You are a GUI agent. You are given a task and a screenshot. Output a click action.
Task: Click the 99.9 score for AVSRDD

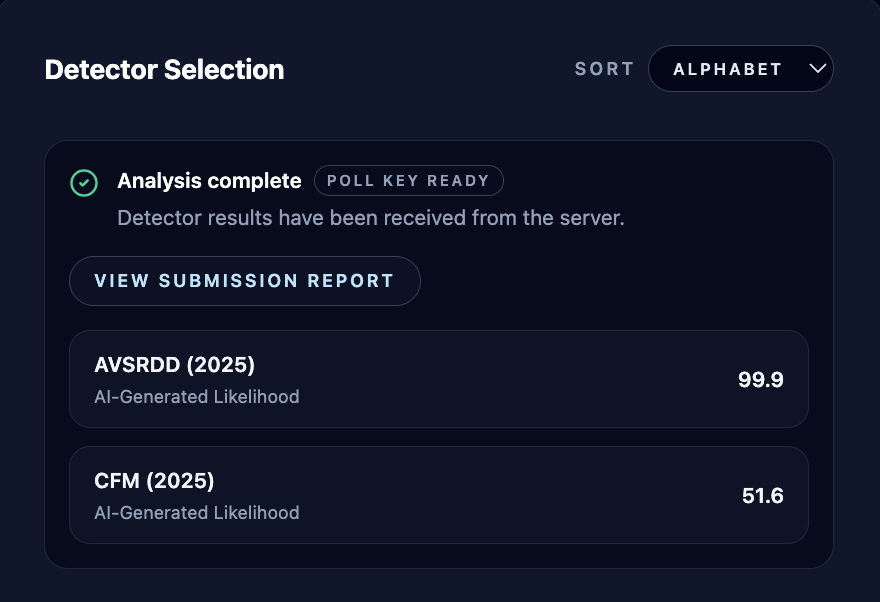click(761, 380)
